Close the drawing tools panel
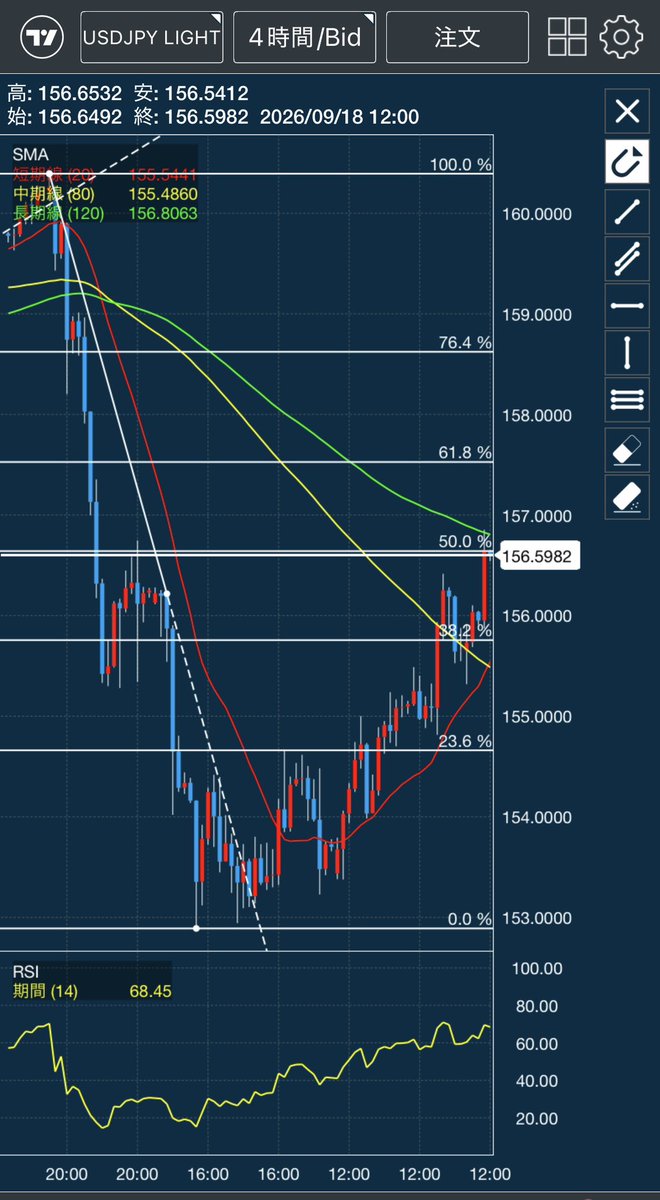 (627, 111)
